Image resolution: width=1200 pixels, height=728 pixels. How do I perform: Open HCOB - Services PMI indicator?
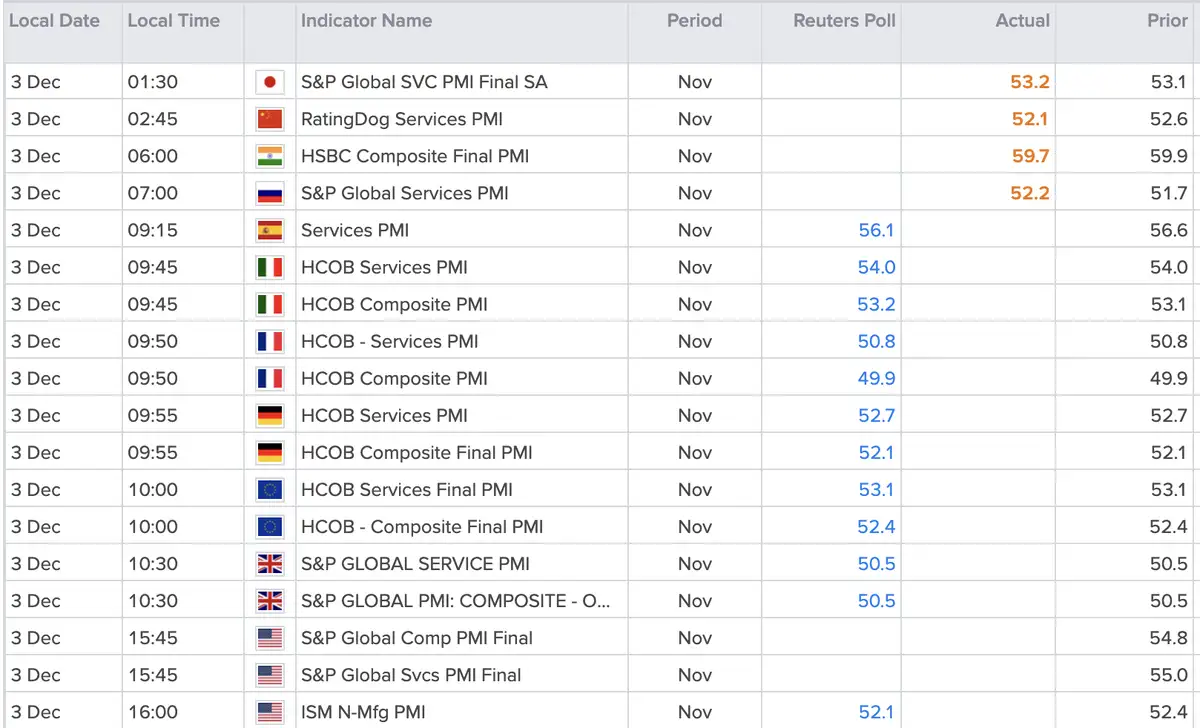(x=390, y=341)
